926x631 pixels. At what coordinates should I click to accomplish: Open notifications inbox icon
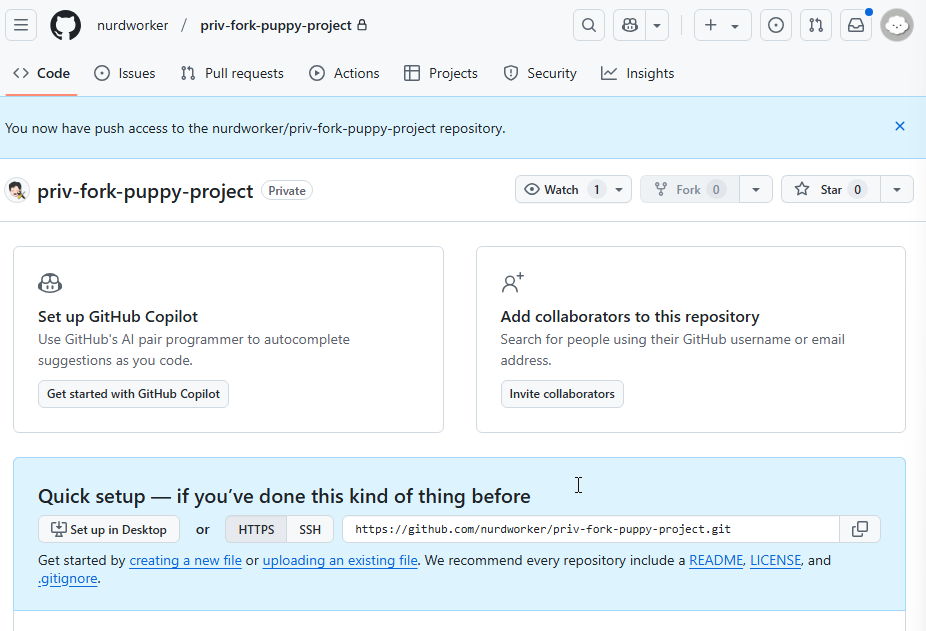[x=856, y=25]
